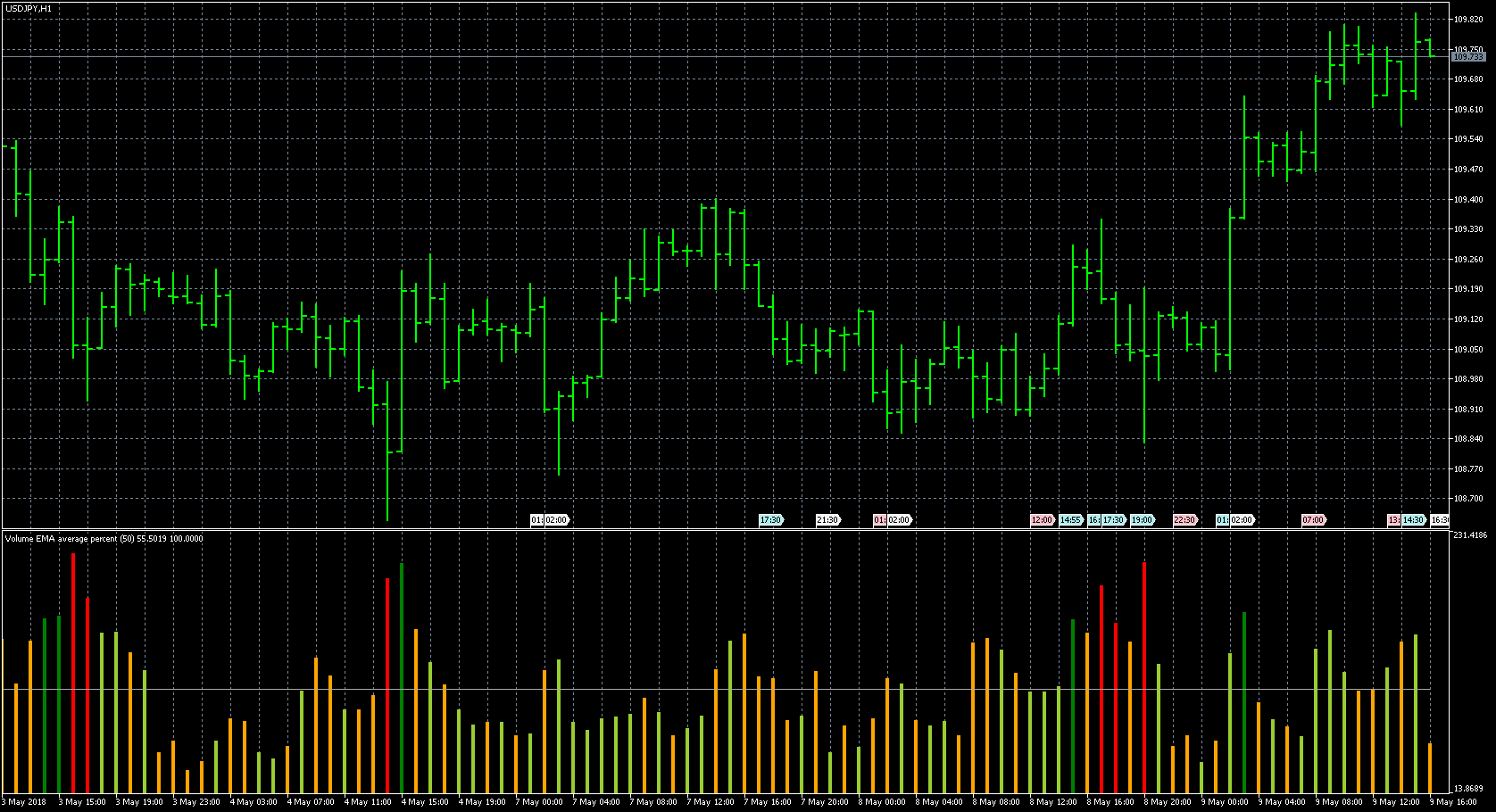Image resolution: width=1496 pixels, height=812 pixels.
Task: Click the 231.4186 indicator scale value
Action: coord(1470,535)
